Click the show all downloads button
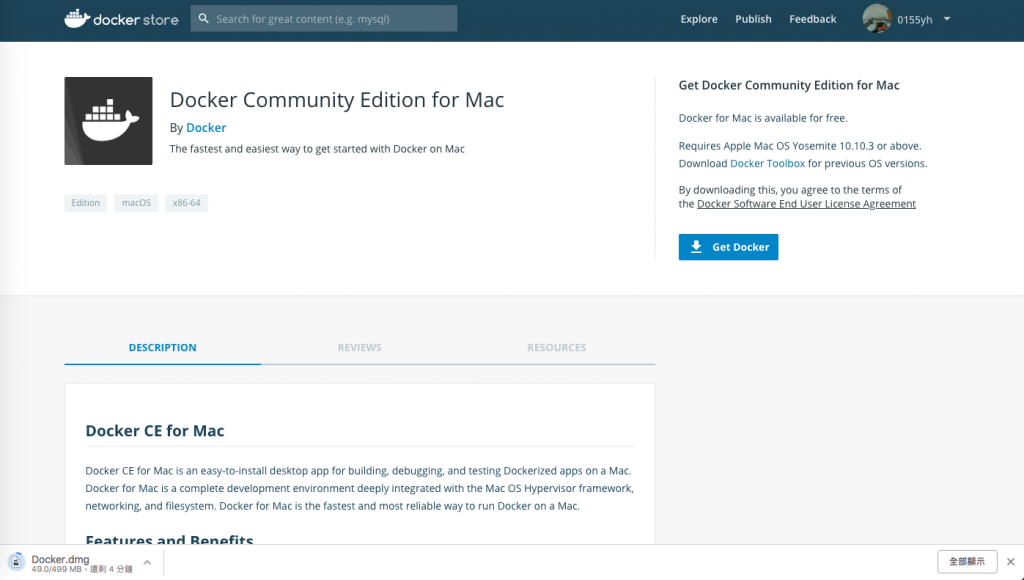This screenshot has width=1024, height=580. (x=967, y=562)
